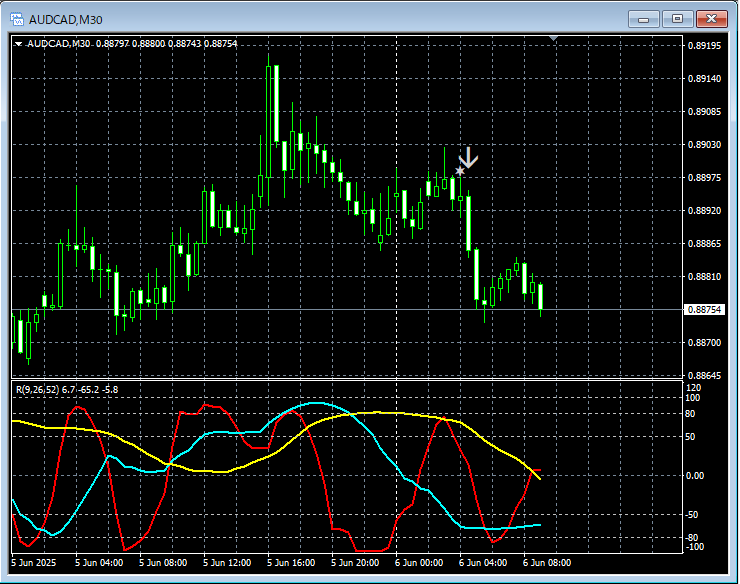Click price scale value 0.88645
The width and height of the screenshot is (740, 584).
(705, 376)
